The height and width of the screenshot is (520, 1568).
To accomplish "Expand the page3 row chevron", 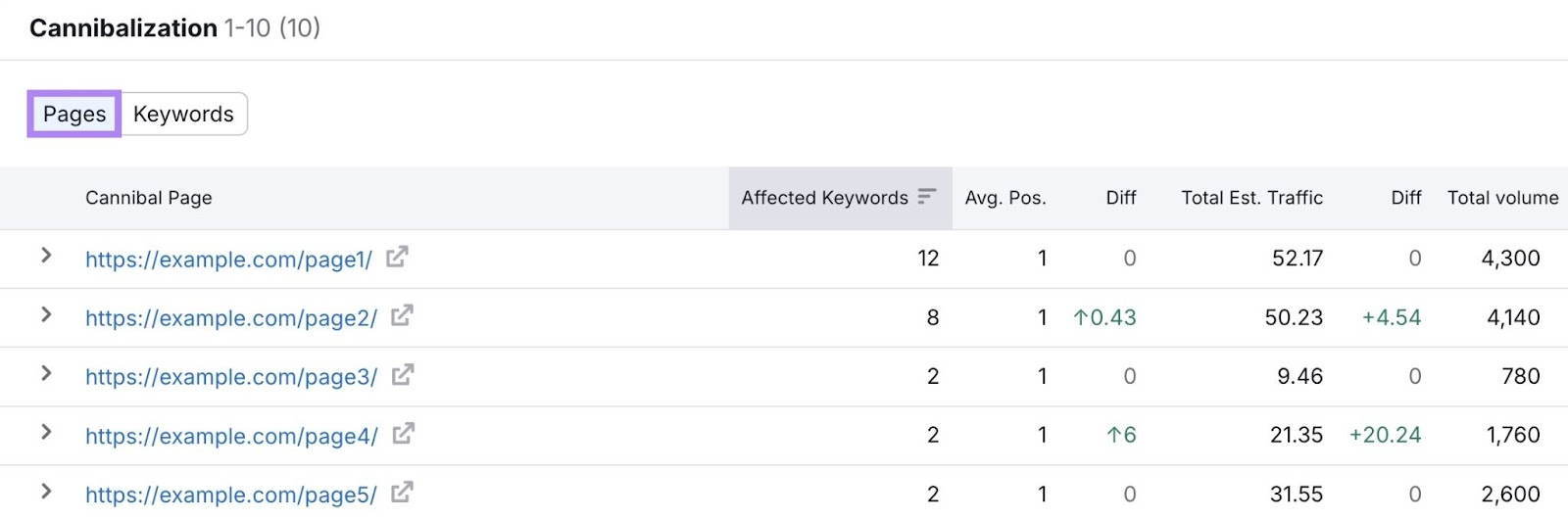I will [46, 373].
